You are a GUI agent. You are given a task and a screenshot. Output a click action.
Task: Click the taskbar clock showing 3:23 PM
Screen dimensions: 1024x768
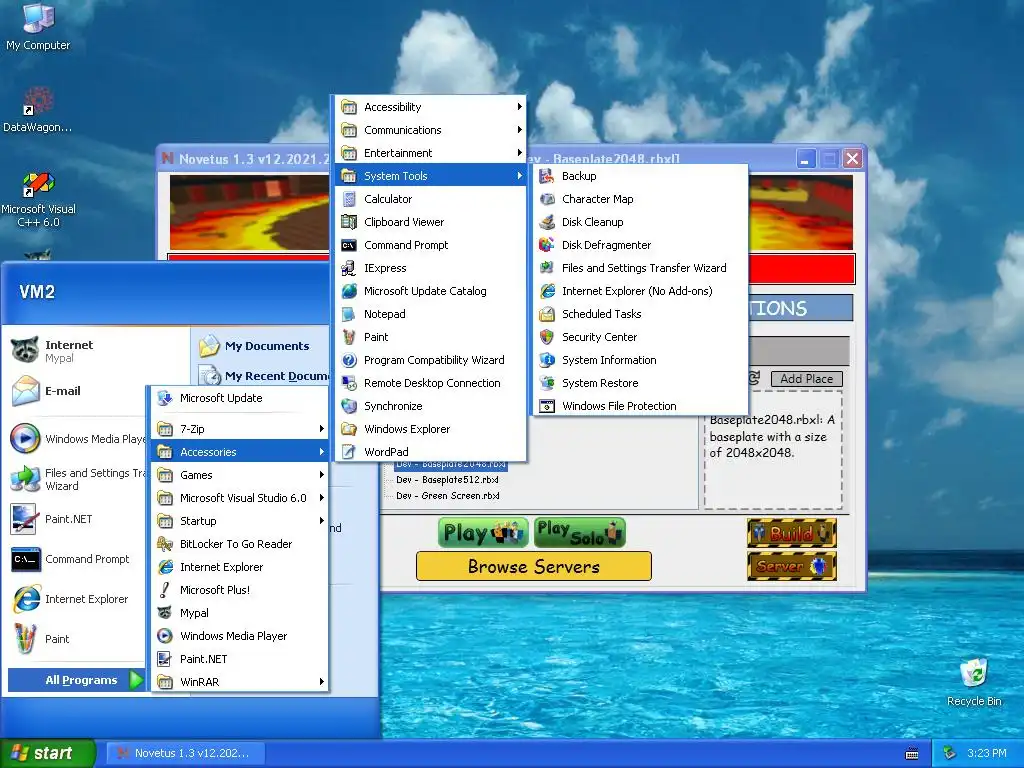pos(986,753)
